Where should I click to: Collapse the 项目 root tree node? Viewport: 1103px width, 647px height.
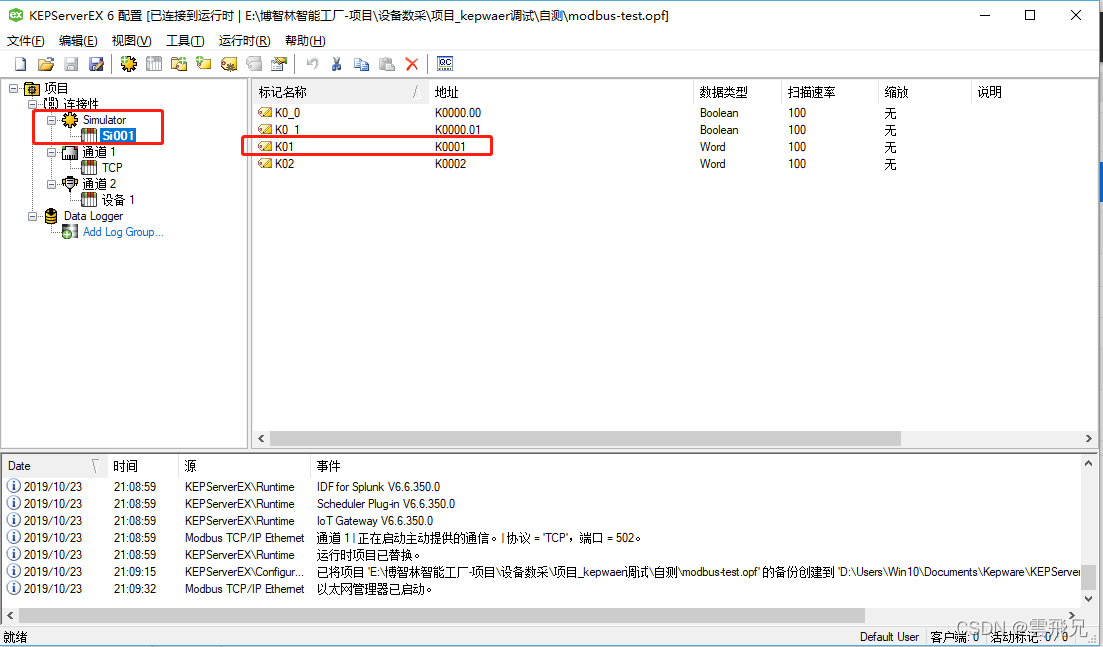pyautogui.click(x=13, y=88)
